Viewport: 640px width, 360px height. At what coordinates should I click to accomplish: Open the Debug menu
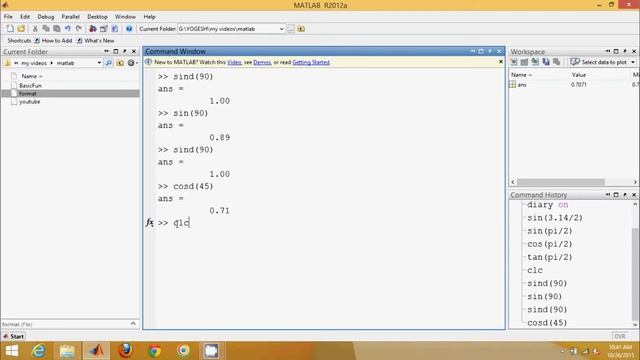coord(46,17)
